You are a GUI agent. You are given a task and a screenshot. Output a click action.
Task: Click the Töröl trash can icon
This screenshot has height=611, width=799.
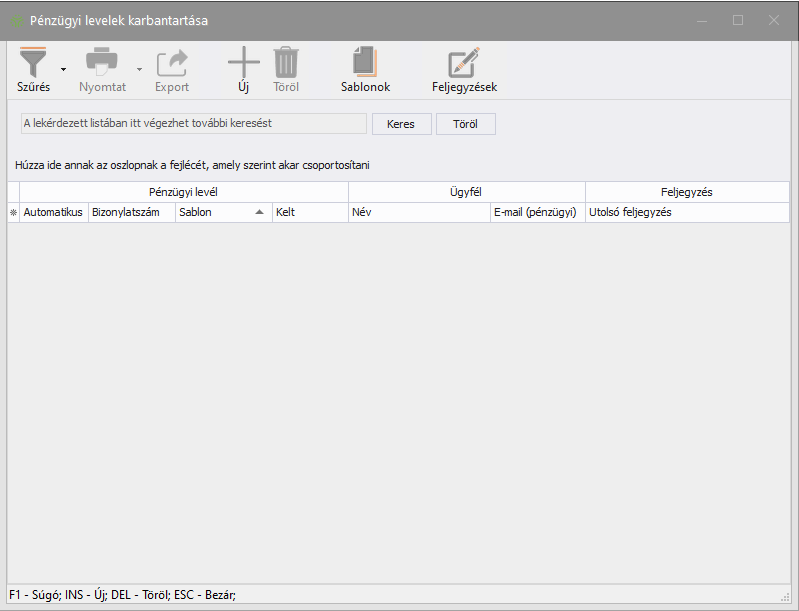pos(286,64)
